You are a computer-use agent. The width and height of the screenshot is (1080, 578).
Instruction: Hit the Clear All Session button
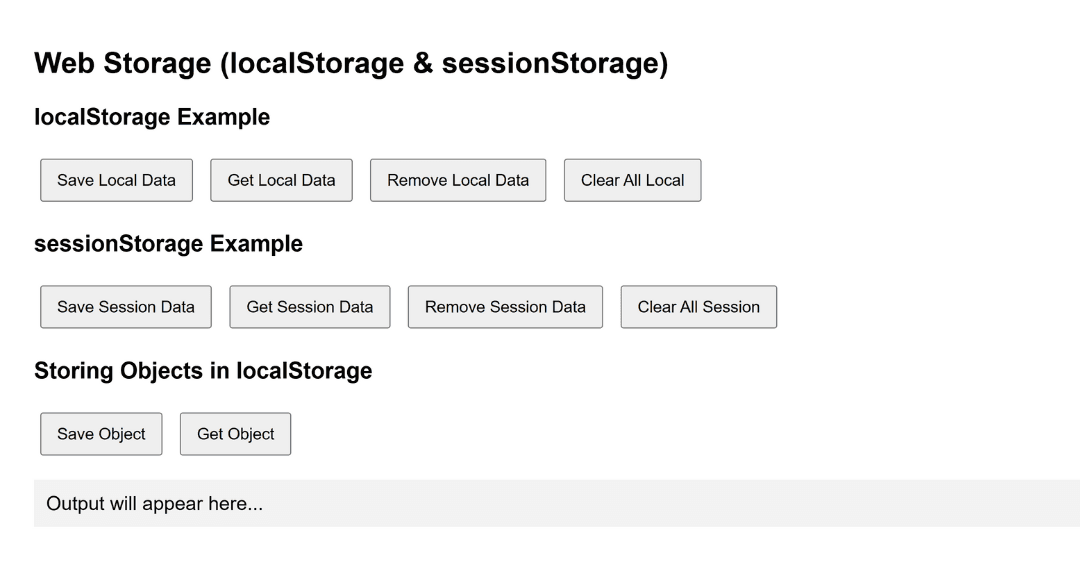[x=698, y=307]
